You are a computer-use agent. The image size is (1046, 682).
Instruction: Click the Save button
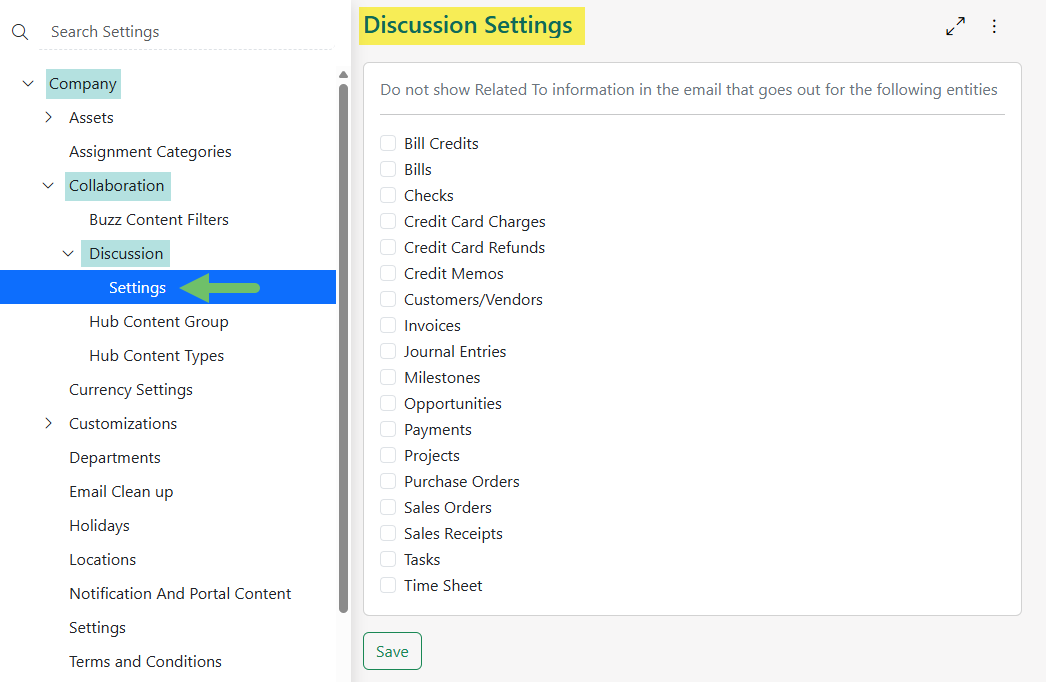(x=392, y=650)
